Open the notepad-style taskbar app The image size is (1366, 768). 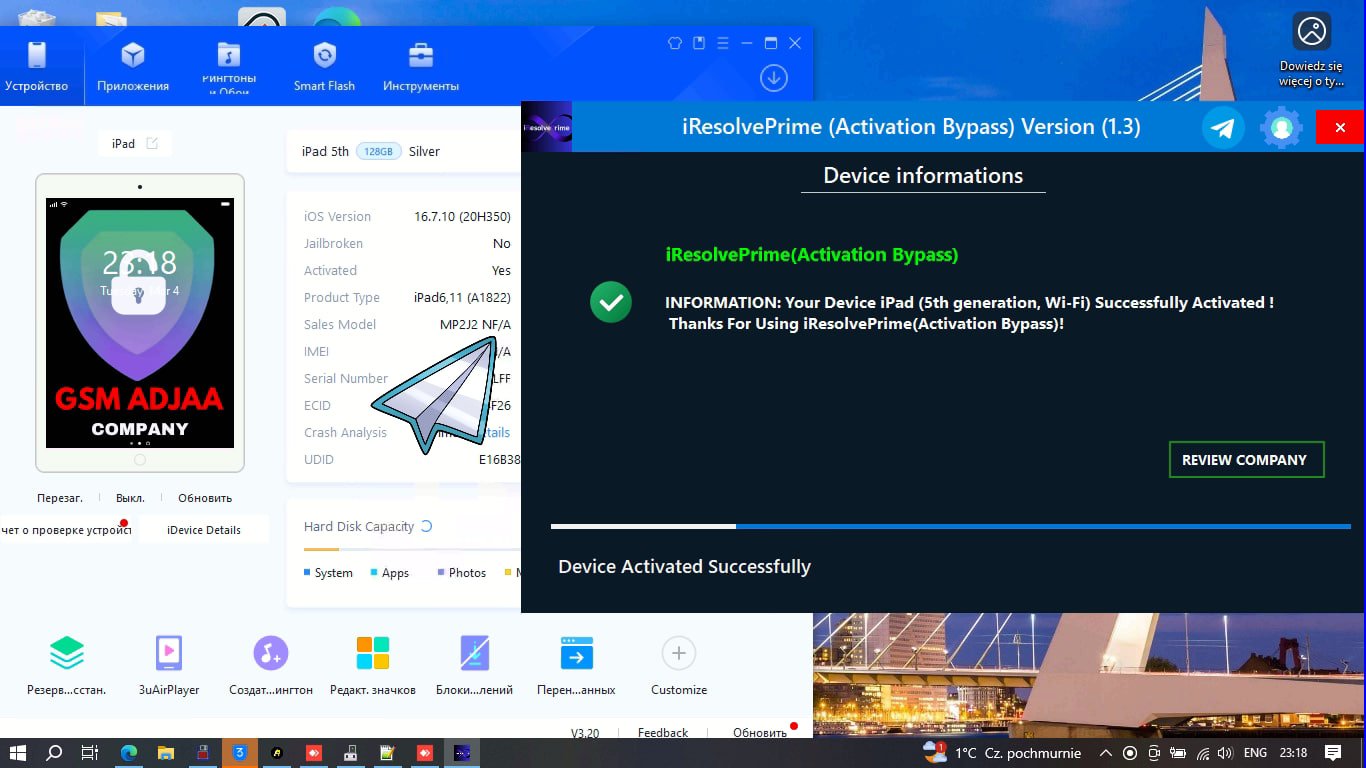click(388, 753)
